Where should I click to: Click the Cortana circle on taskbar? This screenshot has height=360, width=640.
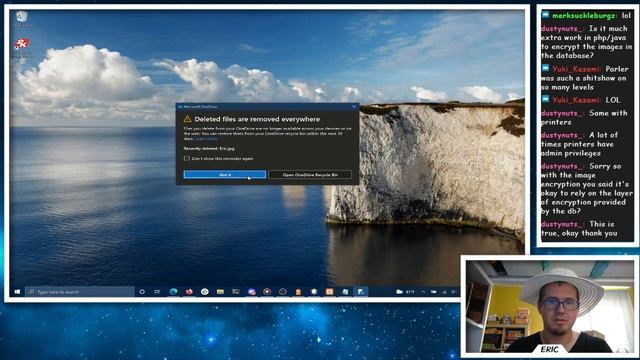tap(142, 292)
